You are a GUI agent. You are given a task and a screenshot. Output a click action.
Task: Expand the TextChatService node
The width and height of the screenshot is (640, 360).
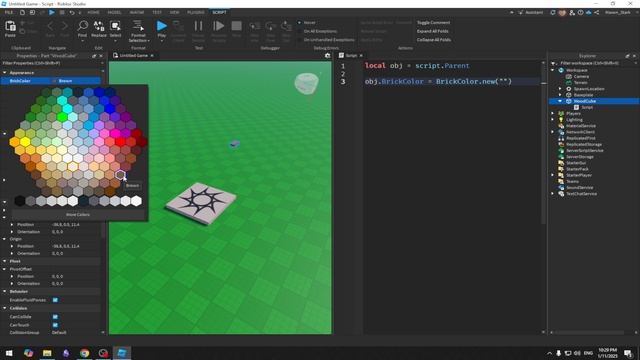coord(553,193)
